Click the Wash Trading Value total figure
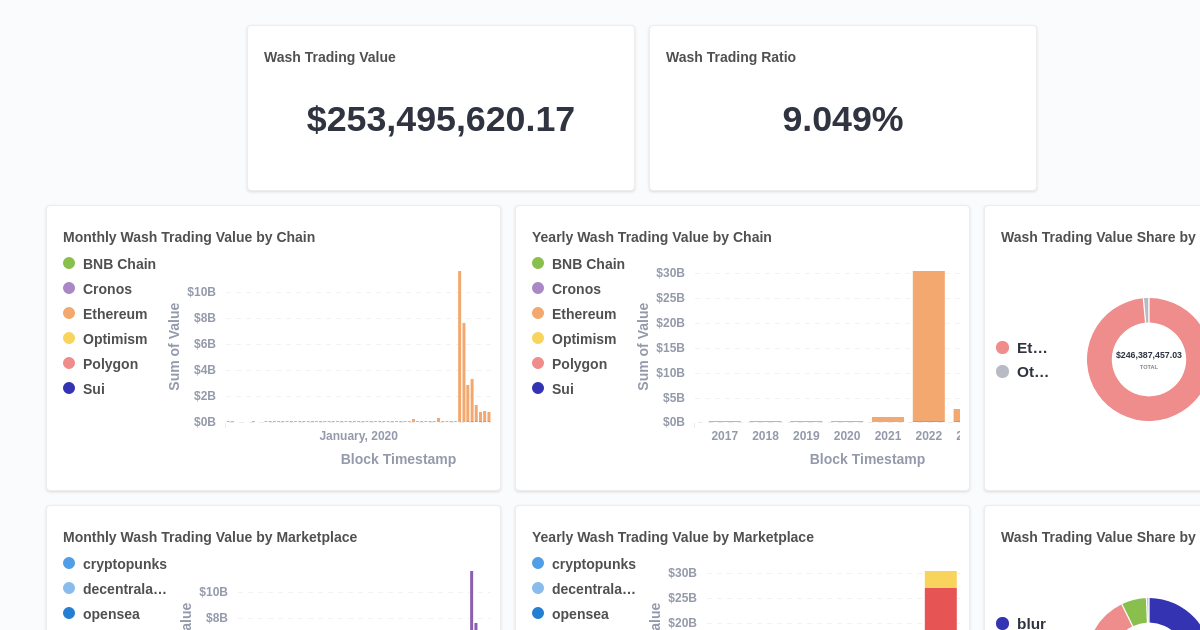Screen dimensions: 1200x630 pyautogui.click(x=440, y=119)
